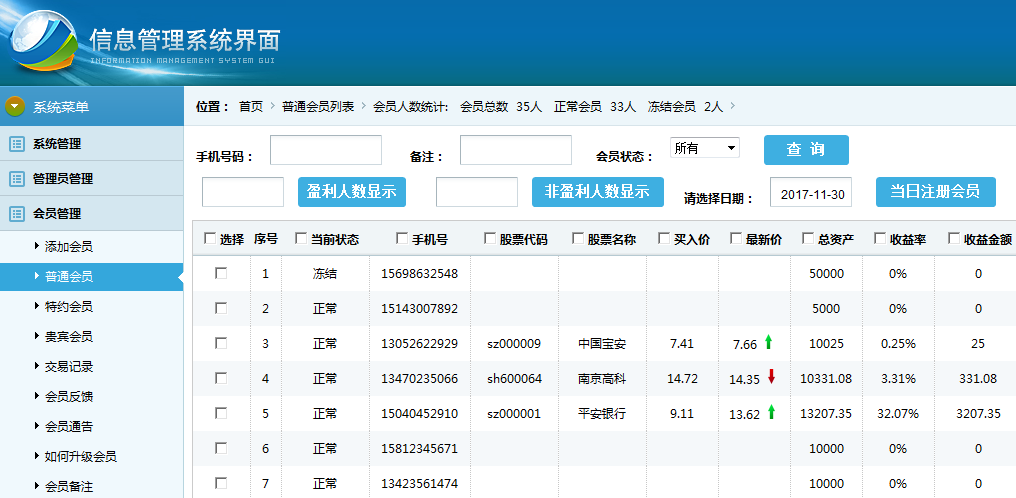Click the 系统菜单 arrow icon
The width and height of the screenshot is (1016, 498).
click(x=15, y=107)
